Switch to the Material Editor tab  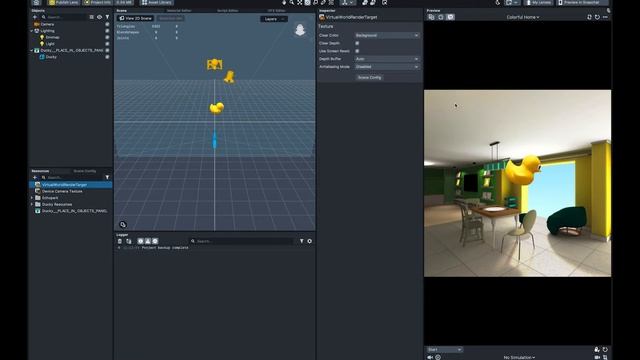[179, 11]
